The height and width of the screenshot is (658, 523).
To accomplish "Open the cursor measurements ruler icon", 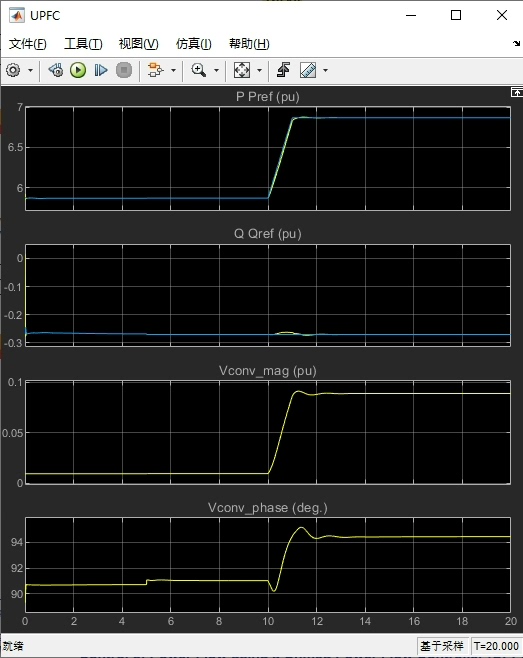I will pos(308,70).
